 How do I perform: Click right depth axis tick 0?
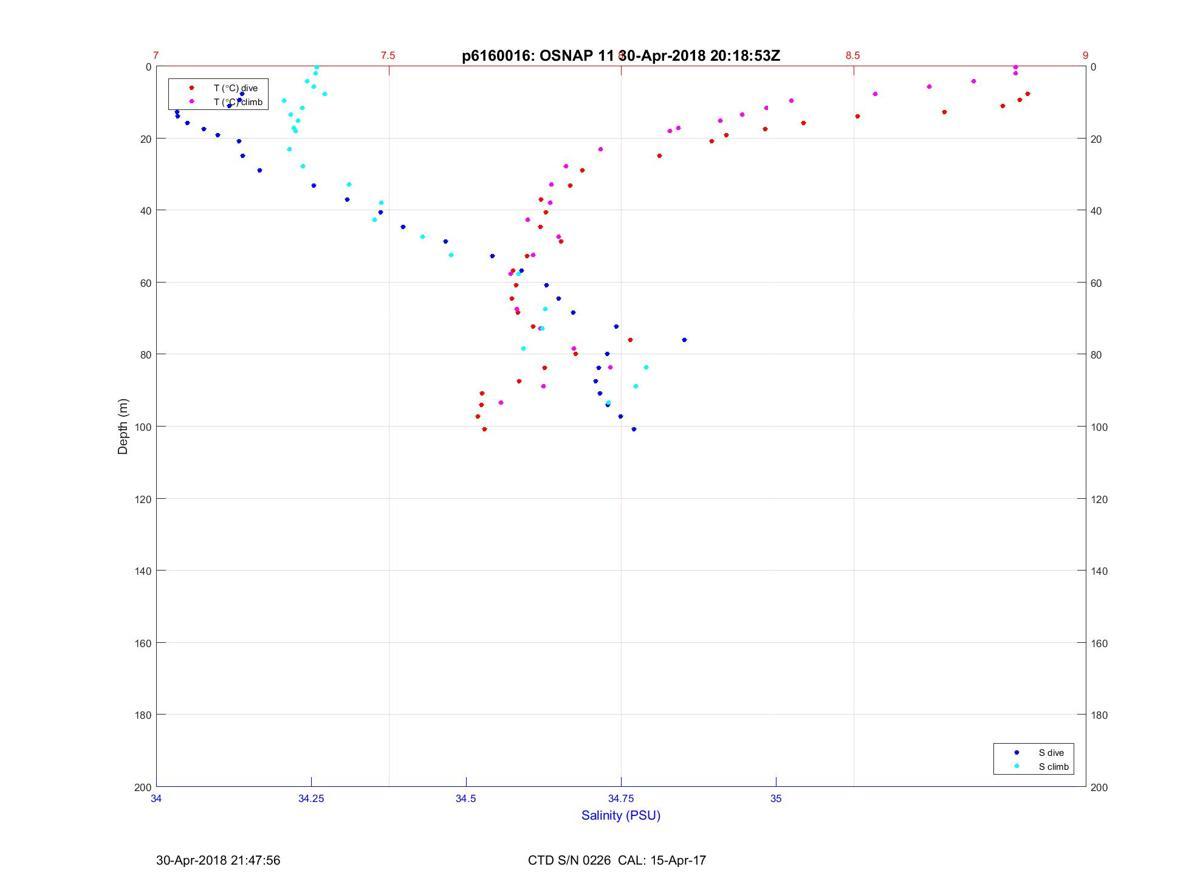pos(1094,67)
